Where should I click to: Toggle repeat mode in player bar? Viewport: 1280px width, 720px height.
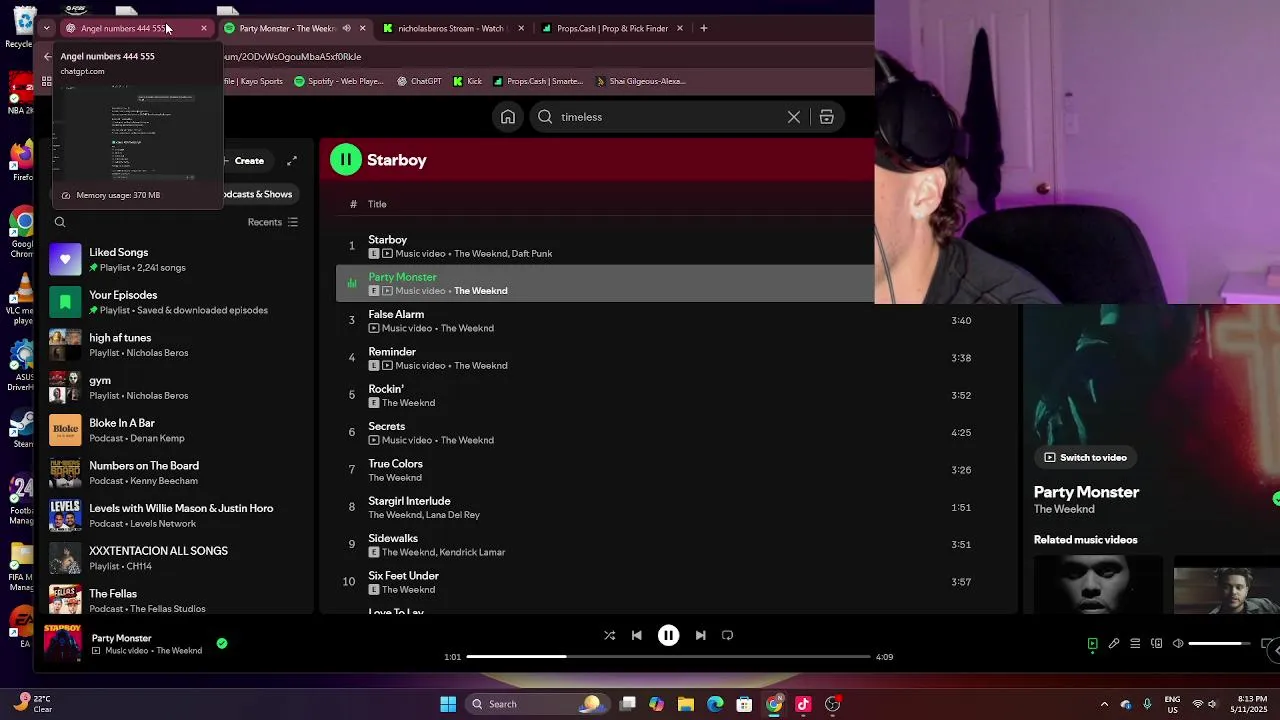(x=728, y=635)
